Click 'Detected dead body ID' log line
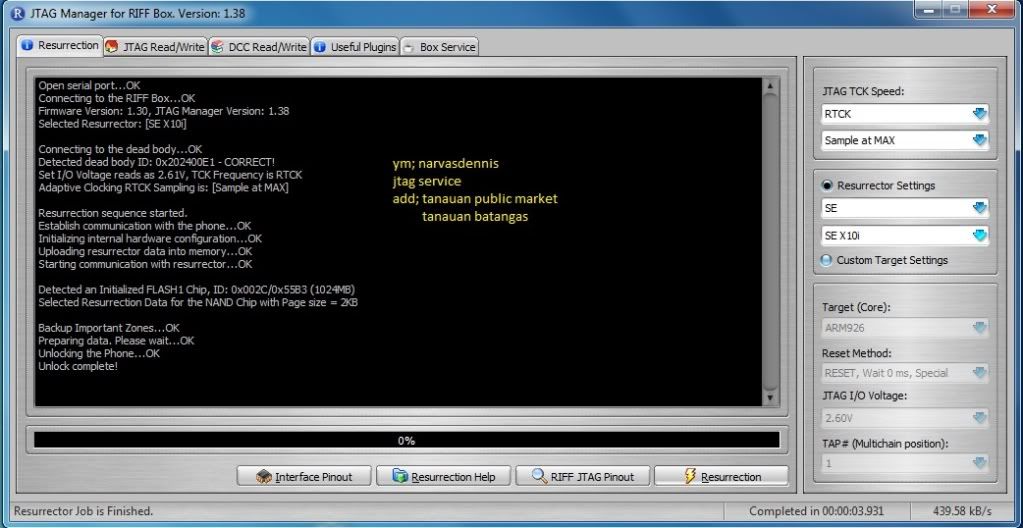 (157, 162)
